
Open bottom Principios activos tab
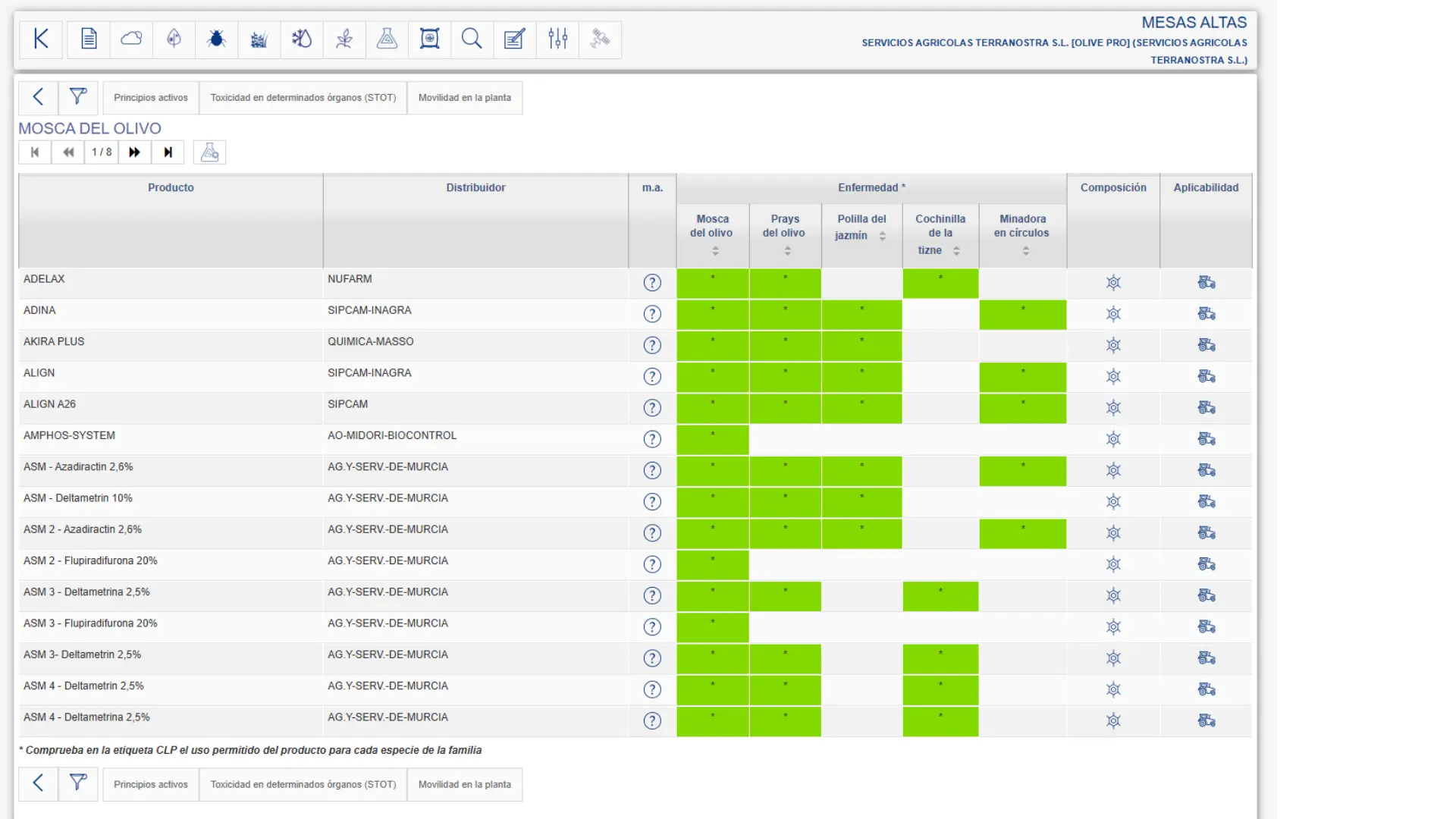pyautogui.click(x=151, y=784)
